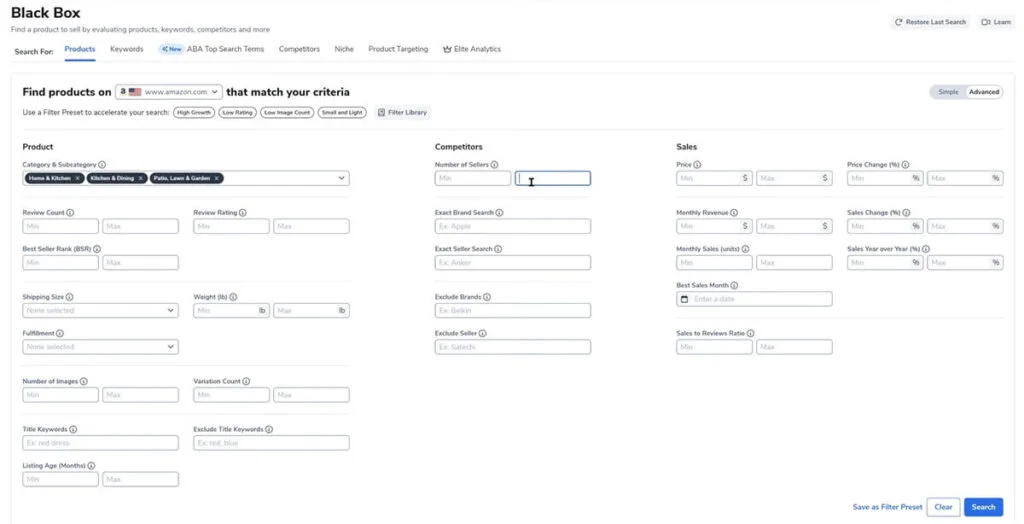Click calendar icon in Best Sales Month

684,299
